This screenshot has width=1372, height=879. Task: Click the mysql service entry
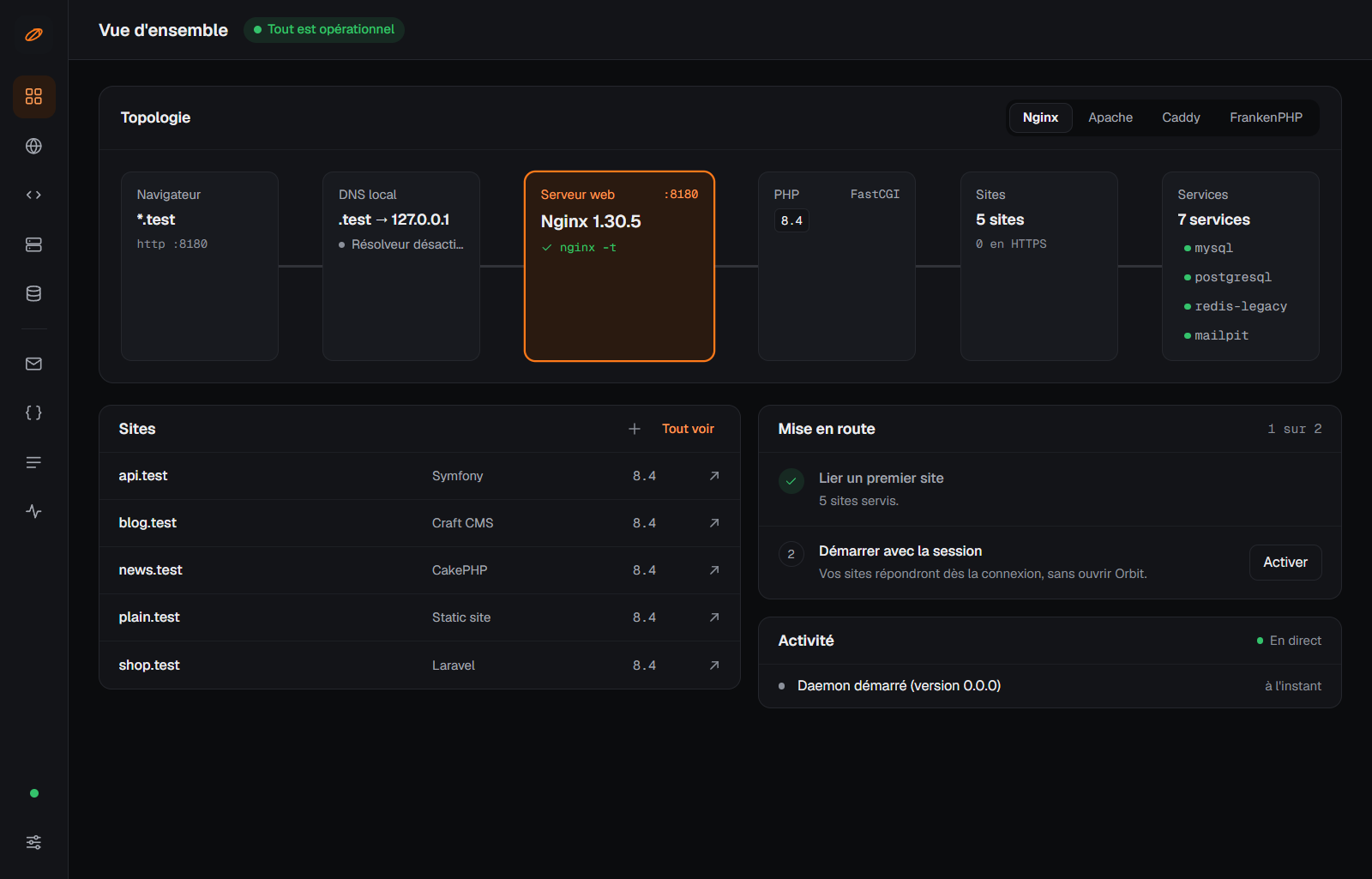[x=1208, y=248]
